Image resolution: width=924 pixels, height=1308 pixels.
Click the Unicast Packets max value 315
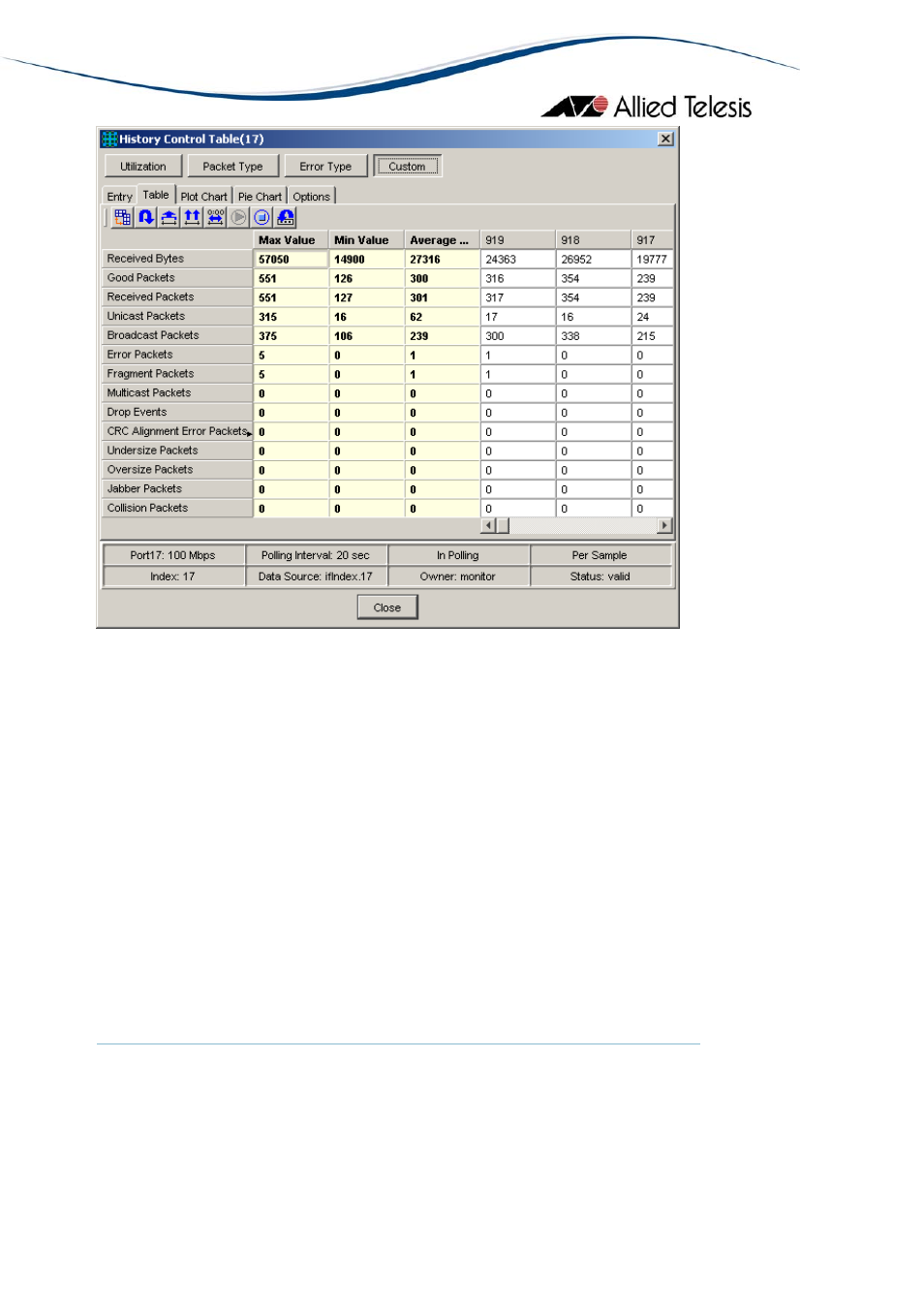[291, 317]
